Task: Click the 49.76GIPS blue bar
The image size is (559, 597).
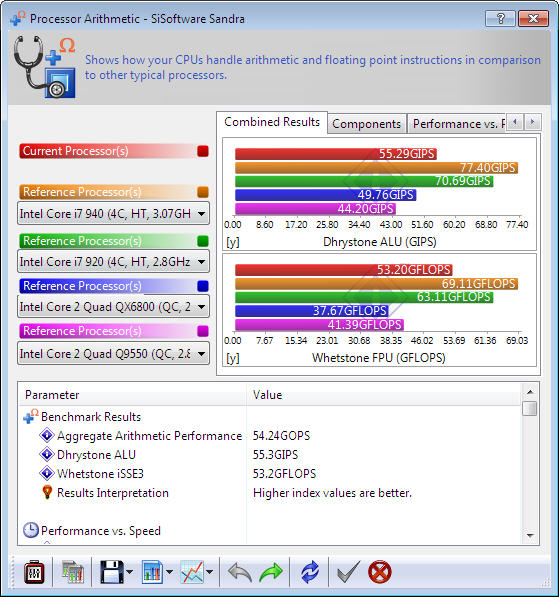Action: click(326, 195)
